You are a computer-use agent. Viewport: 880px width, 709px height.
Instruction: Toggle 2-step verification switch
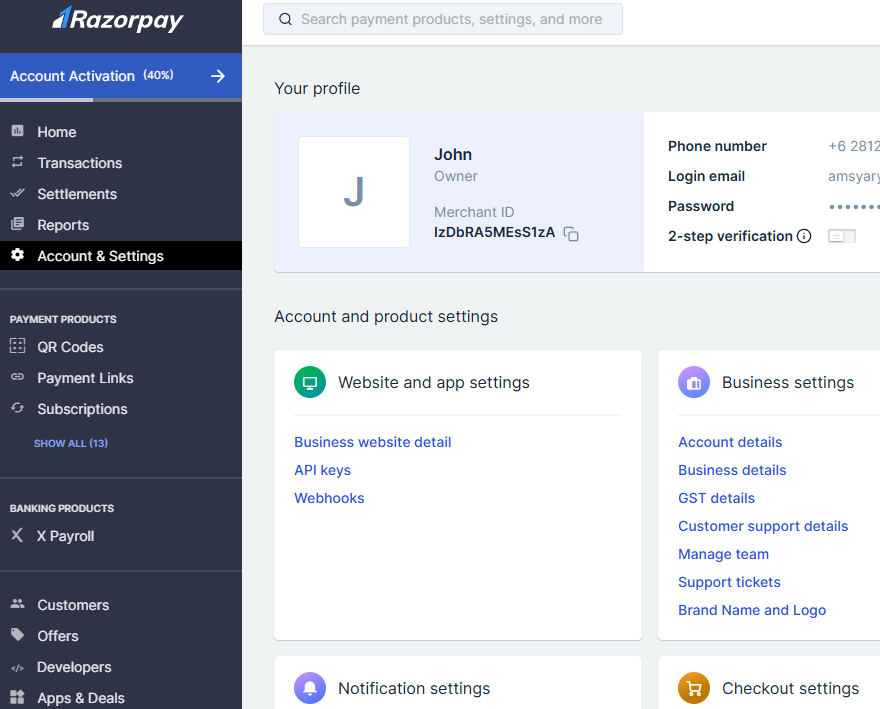click(x=842, y=237)
